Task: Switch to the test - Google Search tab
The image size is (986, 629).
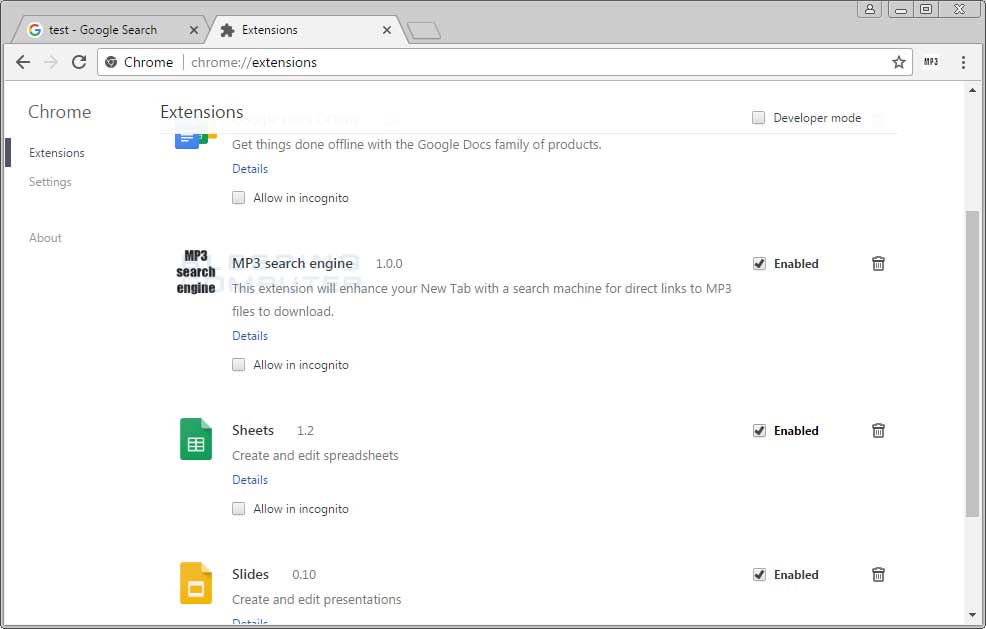Action: 112,30
